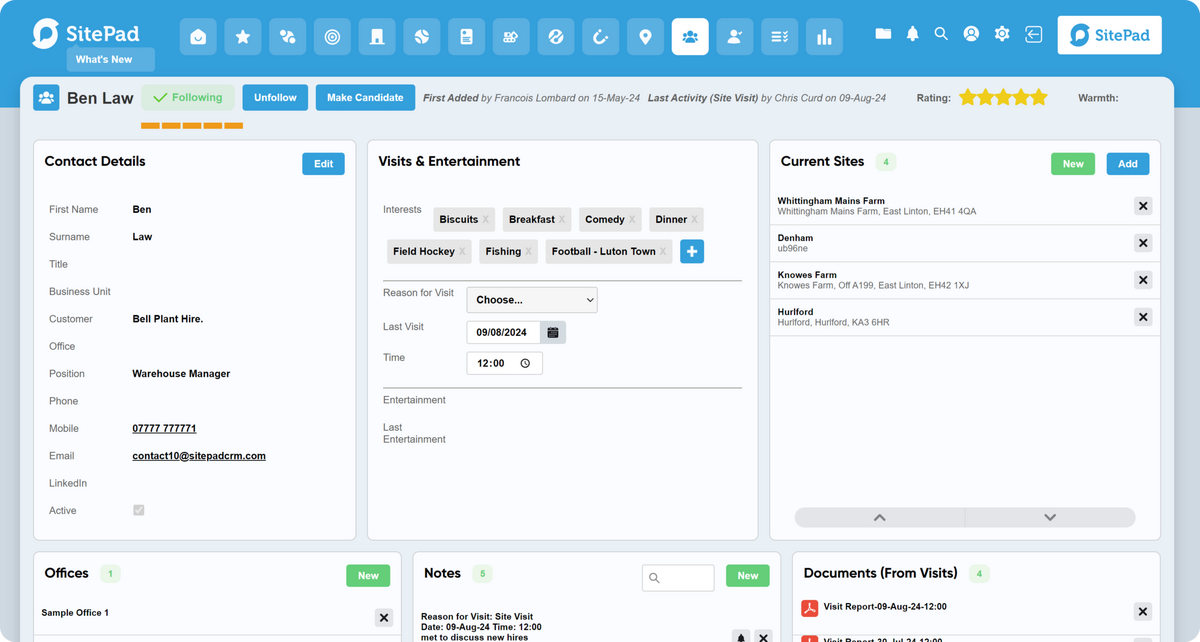1200x642 pixels.
Task: Click the fifth star in Rating
Action: coord(1039,98)
